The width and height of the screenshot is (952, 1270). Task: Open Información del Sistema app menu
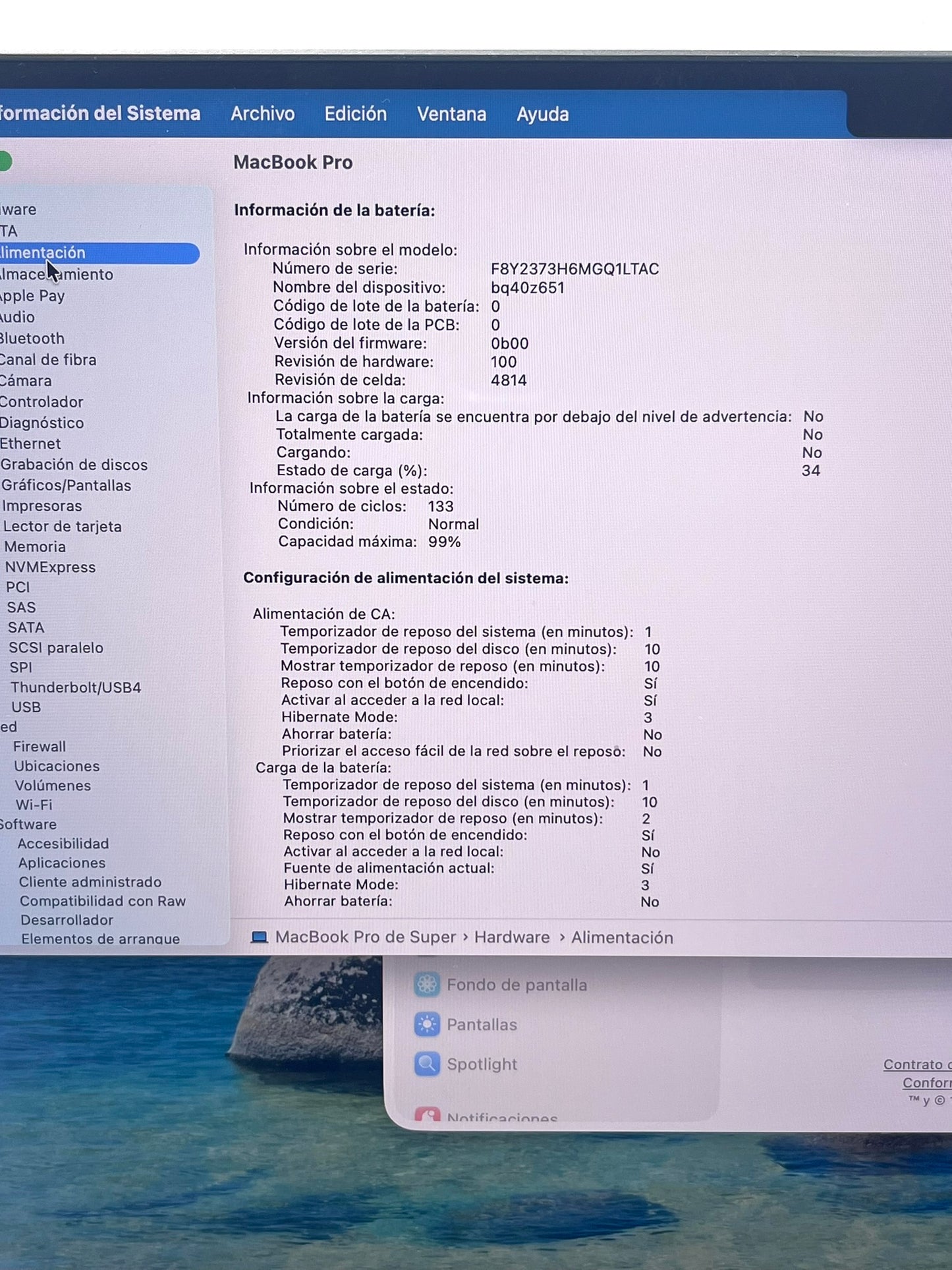[100, 113]
